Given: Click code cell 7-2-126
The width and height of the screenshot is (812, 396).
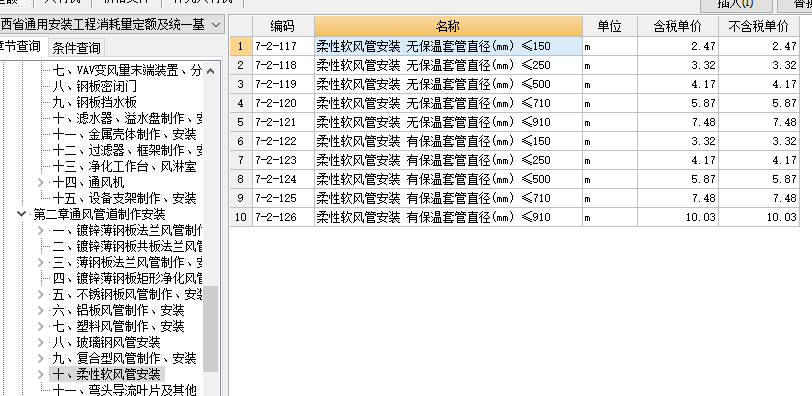Looking at the screenshot, I should (283, 217).
